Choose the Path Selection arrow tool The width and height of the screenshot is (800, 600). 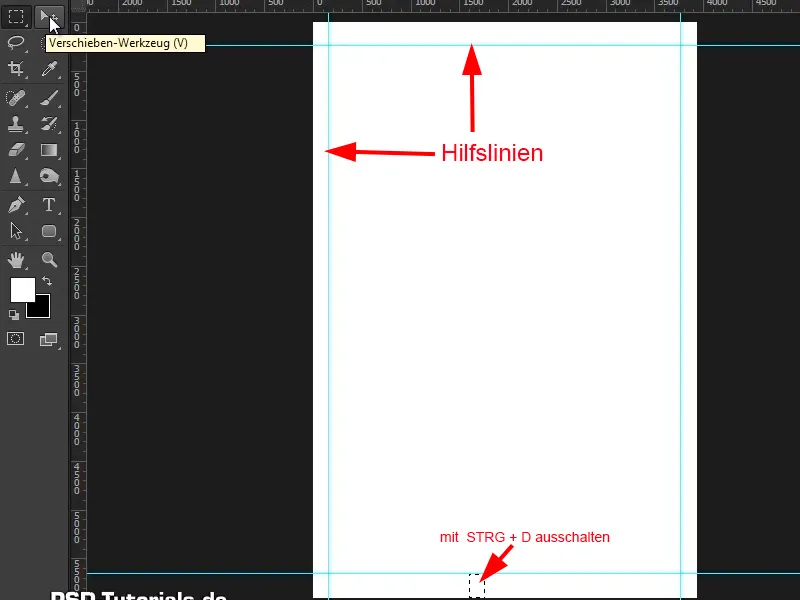click(16, 231)
